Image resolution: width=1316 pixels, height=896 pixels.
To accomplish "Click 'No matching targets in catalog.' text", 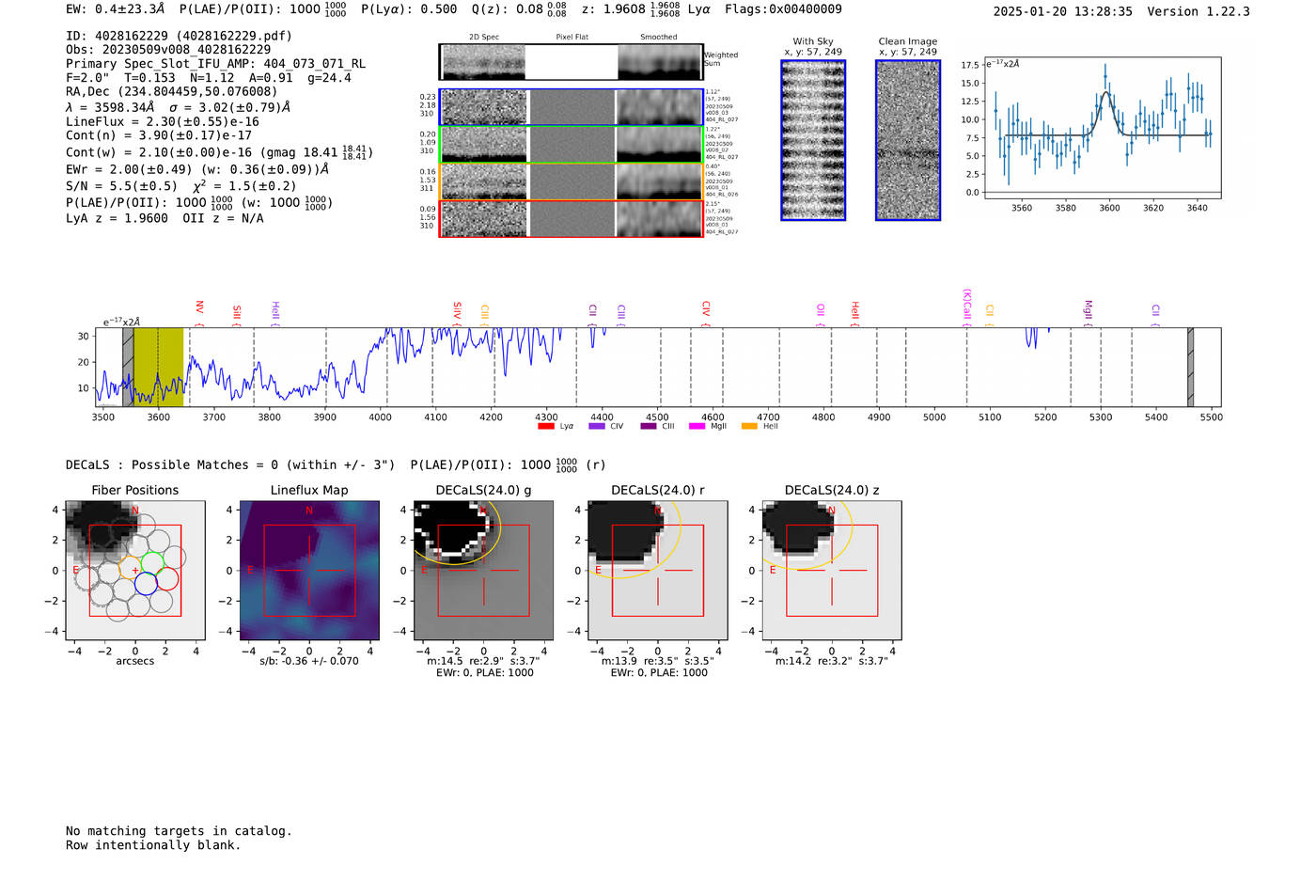I will (179, 831).
